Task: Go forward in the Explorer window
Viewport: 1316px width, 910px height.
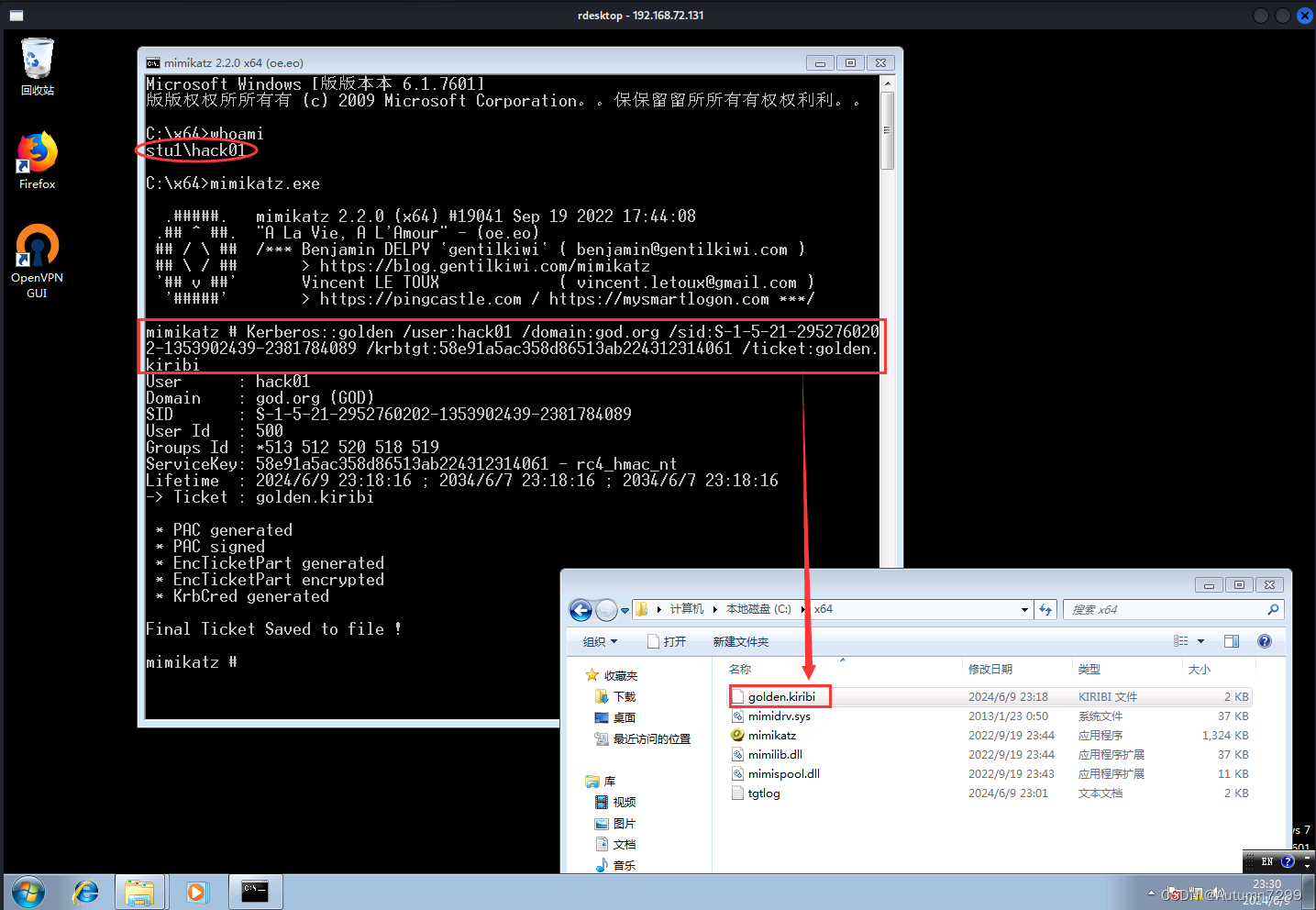Action: 606,610
